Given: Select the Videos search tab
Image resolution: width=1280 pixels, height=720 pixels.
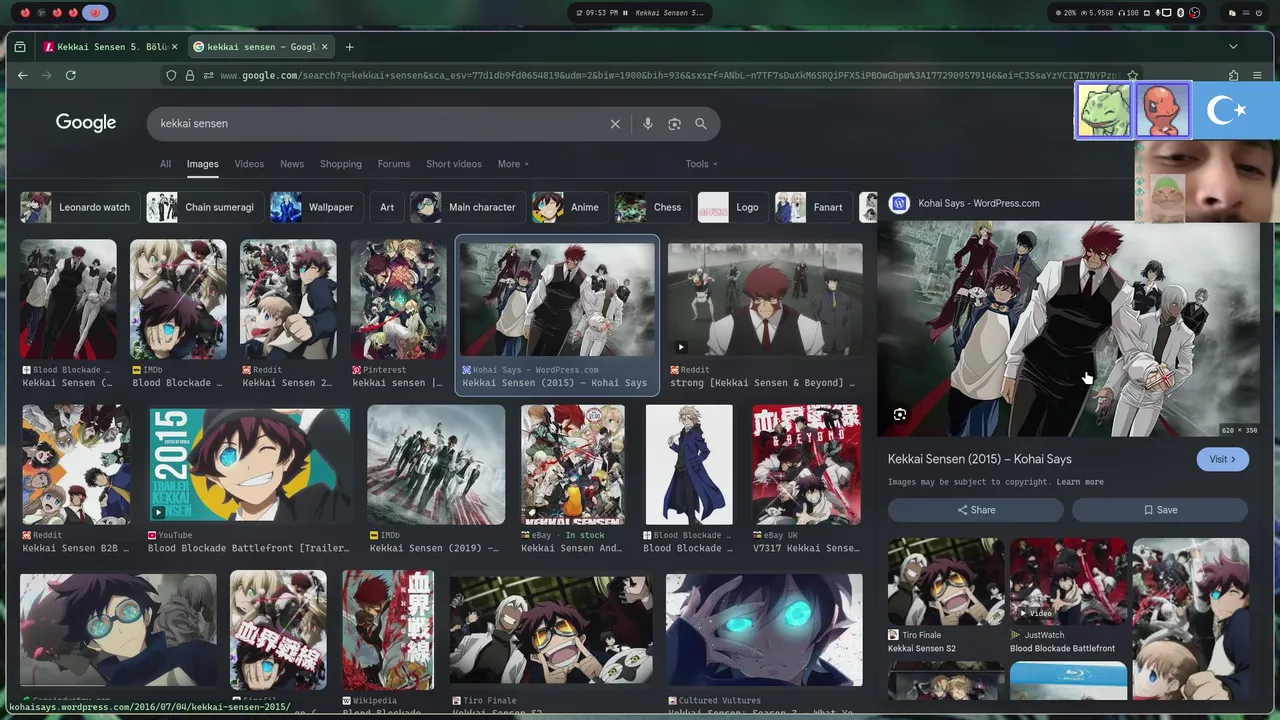Looking at the screenshot, I should tap(249, 164).
